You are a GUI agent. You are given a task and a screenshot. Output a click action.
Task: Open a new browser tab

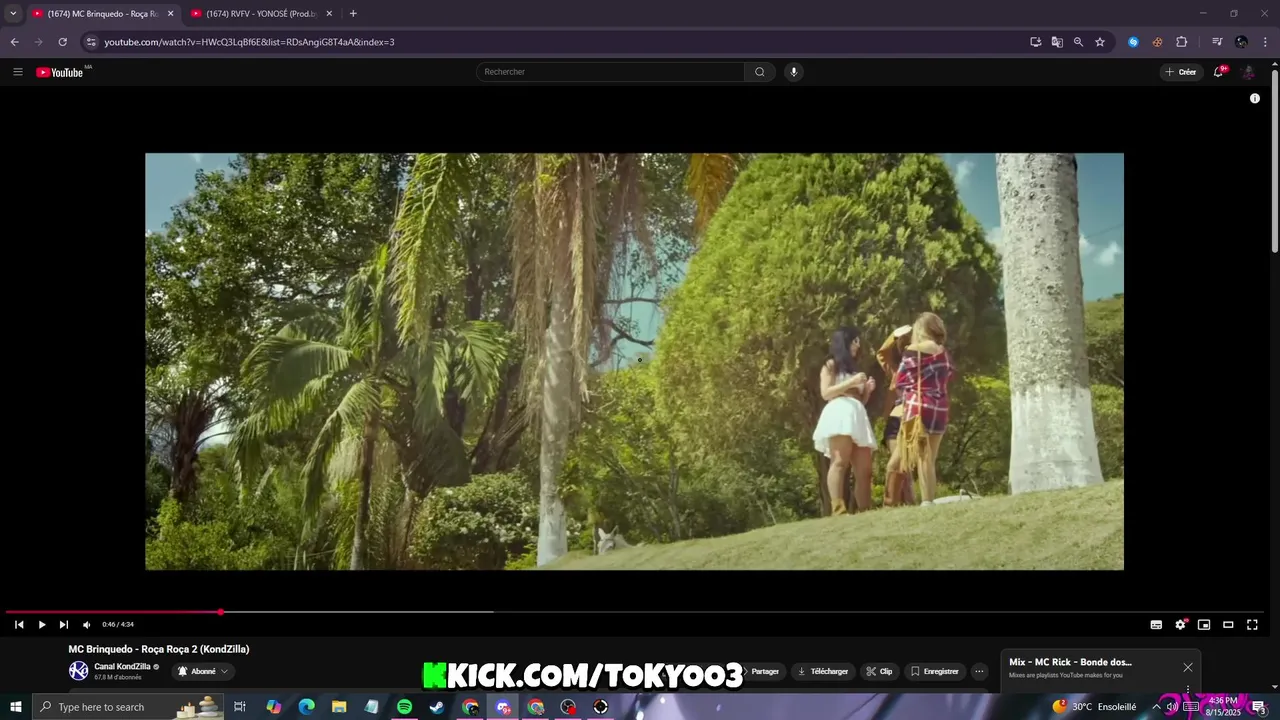[353, 13]
